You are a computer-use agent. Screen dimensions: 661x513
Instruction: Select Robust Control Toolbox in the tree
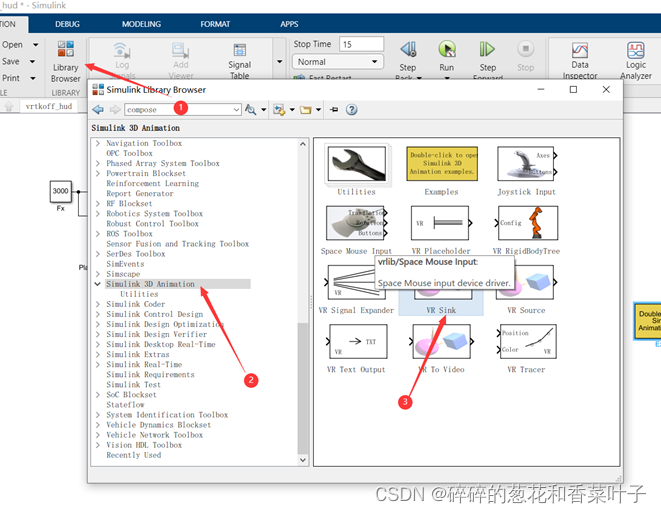click(x=152, y=224)
